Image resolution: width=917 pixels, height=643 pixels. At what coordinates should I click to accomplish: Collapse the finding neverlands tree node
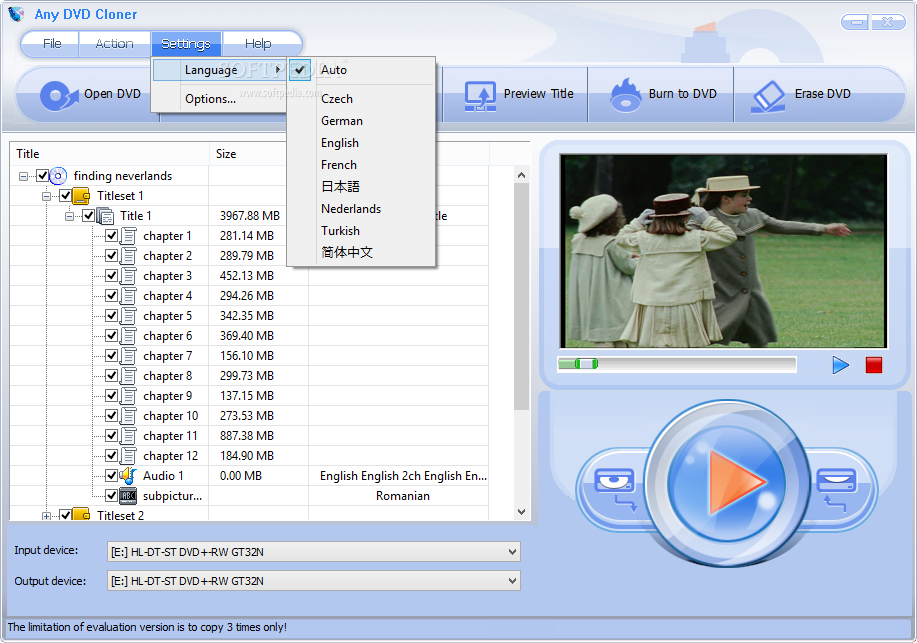(x=23, y=176)
